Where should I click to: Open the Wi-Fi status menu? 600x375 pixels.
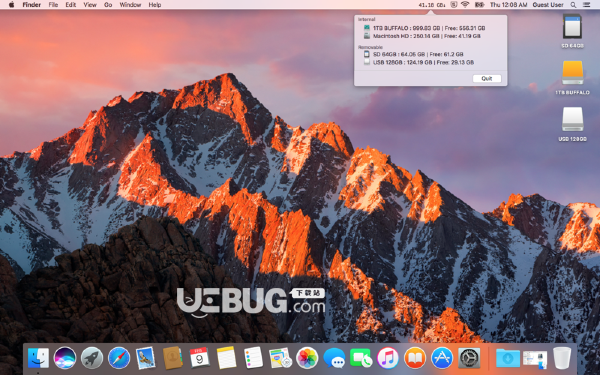point(465,5)
